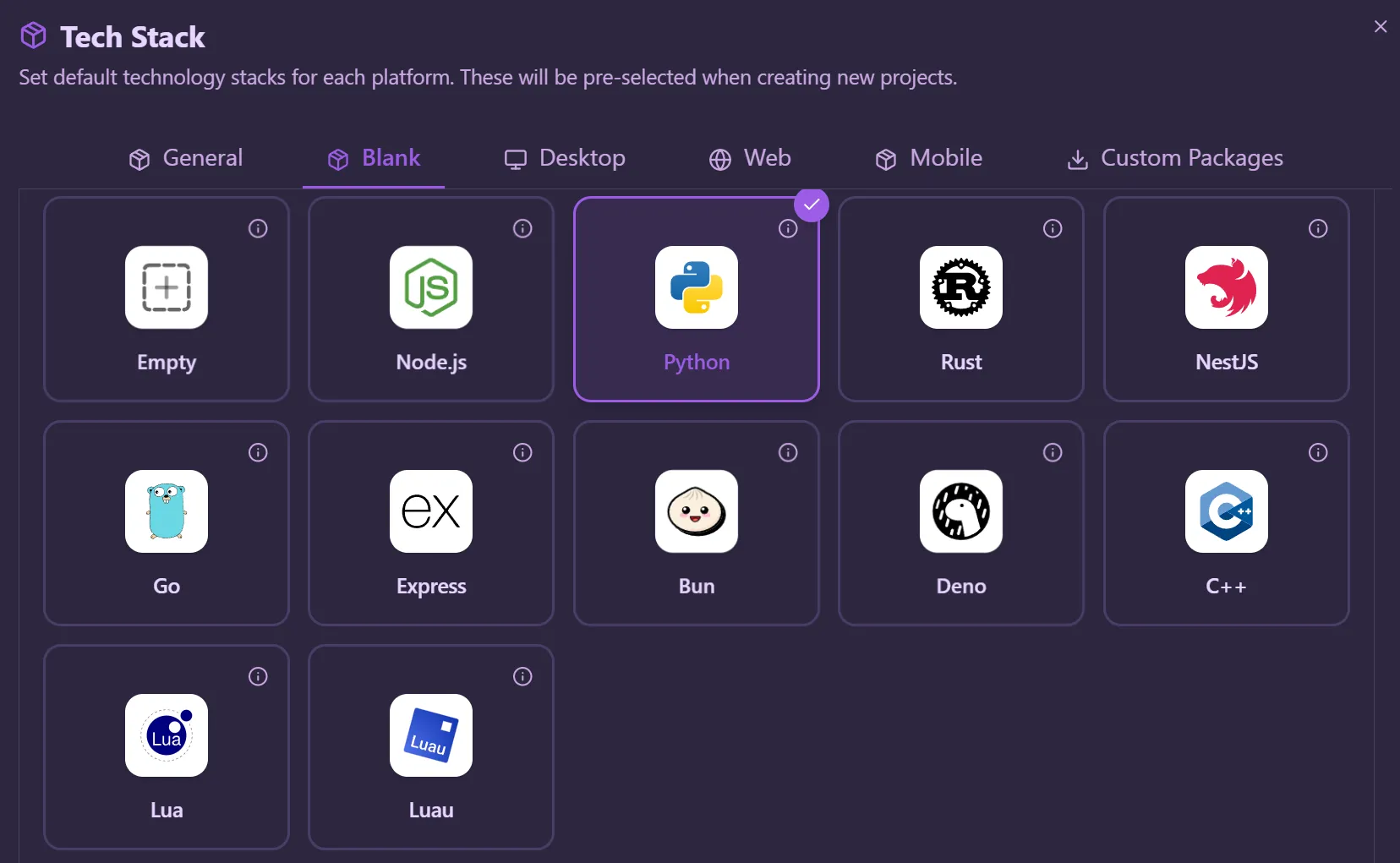The height and width of the screenshot is (863, 1400).
Task: Click the Go label text
Action: coord(167,587)
